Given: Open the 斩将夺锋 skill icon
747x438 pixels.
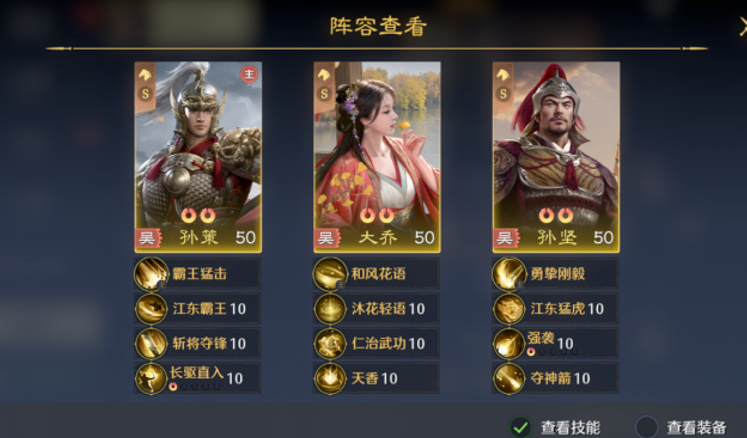Looking at the screenshot, I should 151,344.
